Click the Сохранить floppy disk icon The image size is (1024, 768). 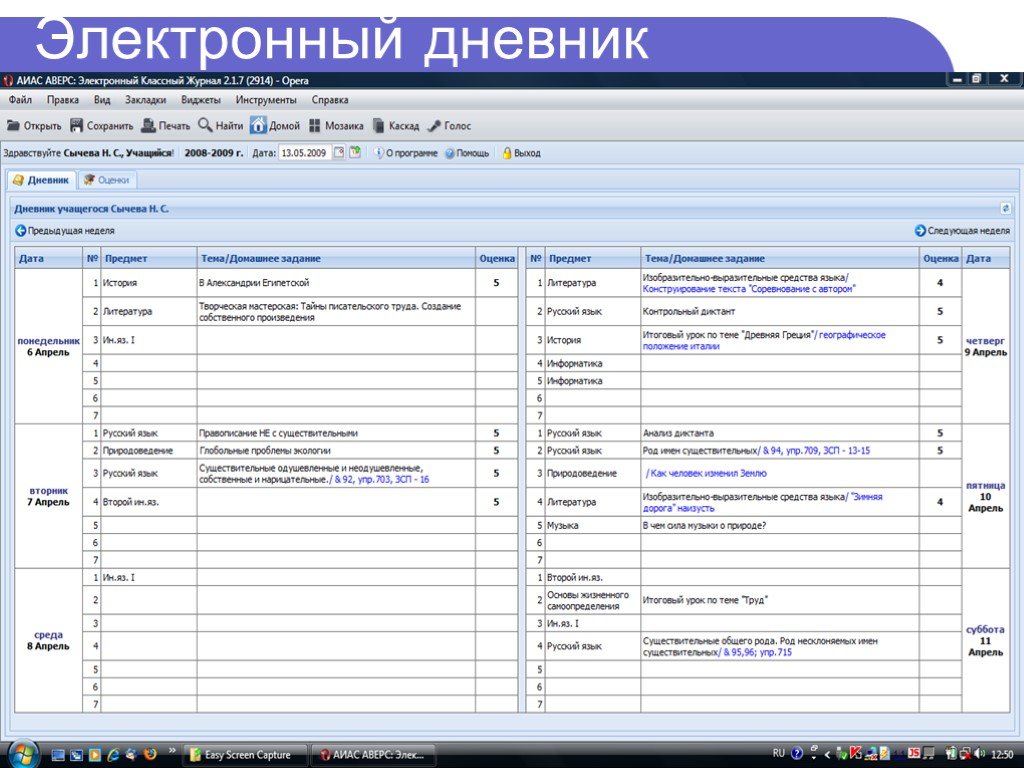click(76, 125)
